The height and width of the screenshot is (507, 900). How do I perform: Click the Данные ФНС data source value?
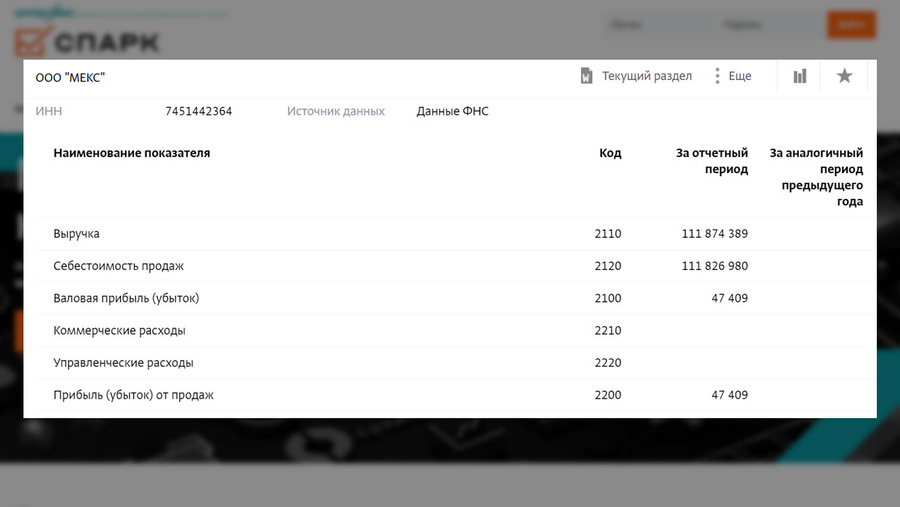[452, 111]
